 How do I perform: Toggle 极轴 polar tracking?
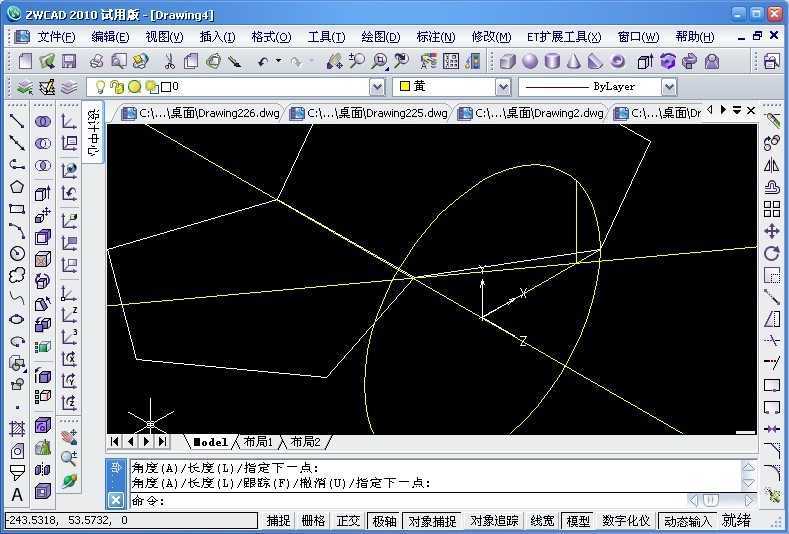[385, 520]
